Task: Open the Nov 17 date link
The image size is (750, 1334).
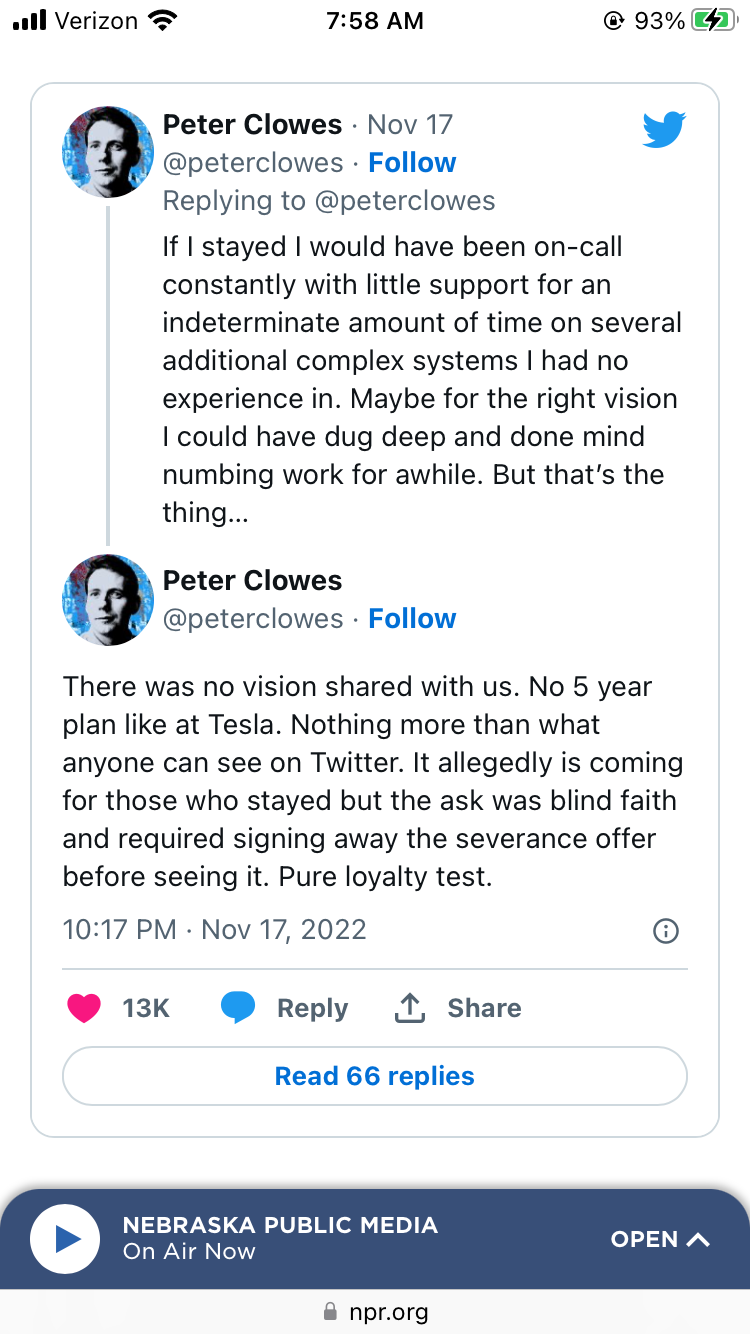Action: [410, 125]
